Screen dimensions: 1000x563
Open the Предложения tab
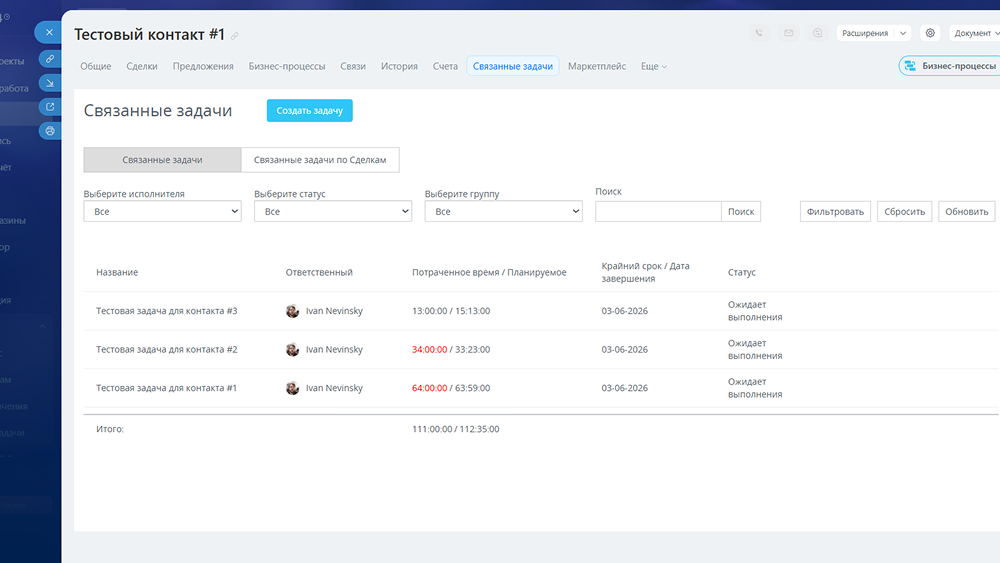[203, 66]
